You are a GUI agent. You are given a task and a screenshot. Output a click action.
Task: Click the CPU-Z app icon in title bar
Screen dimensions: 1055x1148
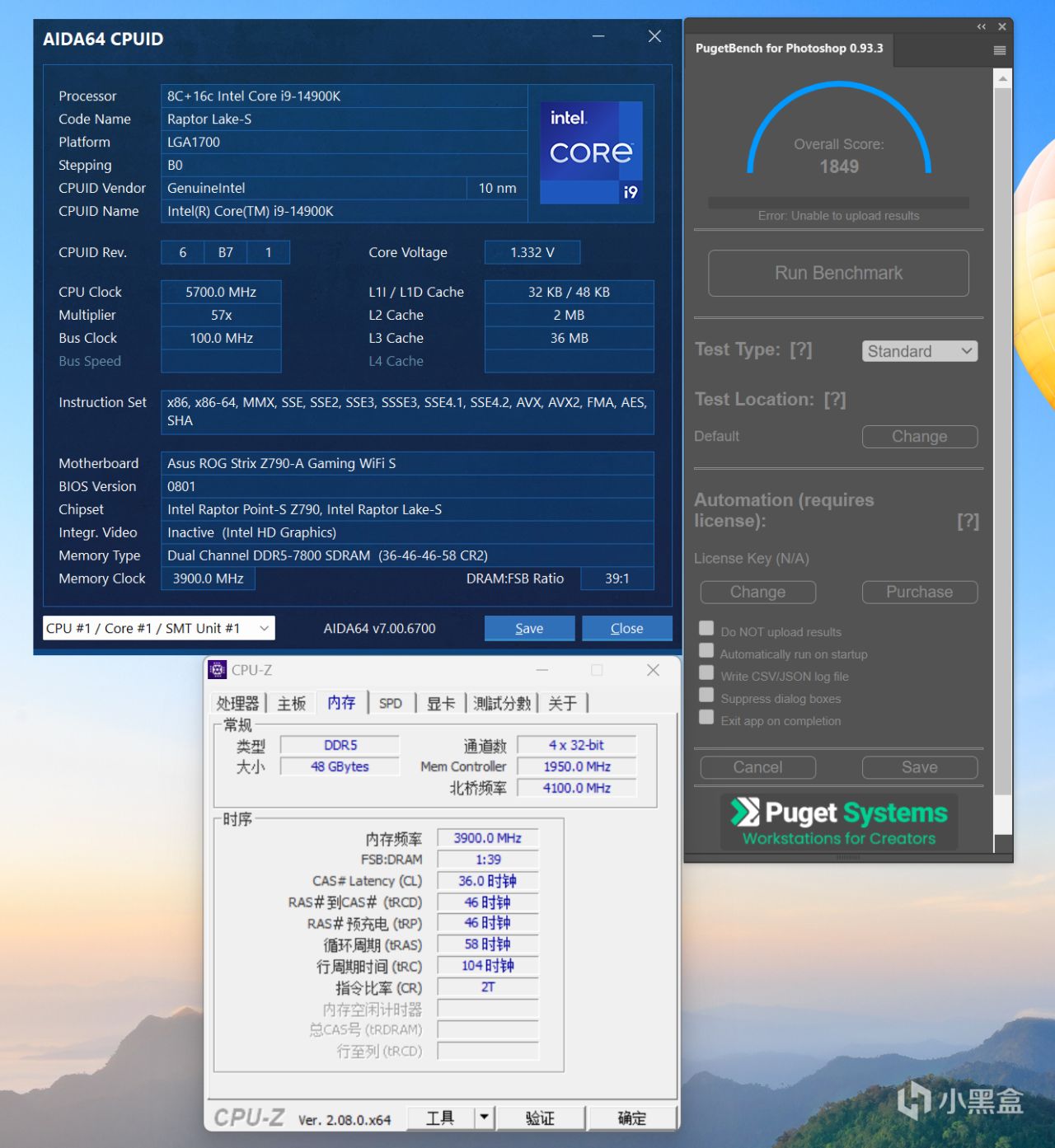218,670
